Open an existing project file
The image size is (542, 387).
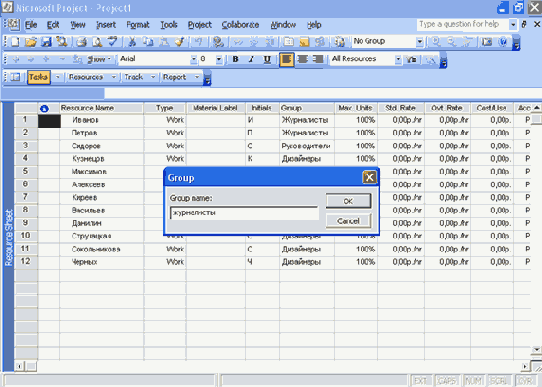point(30,42)
